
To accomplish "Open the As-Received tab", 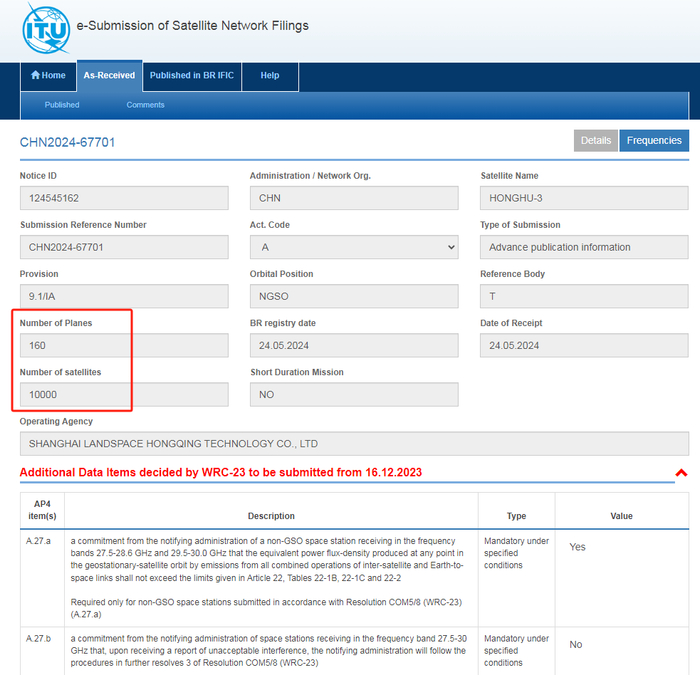I will coord(109,76).
